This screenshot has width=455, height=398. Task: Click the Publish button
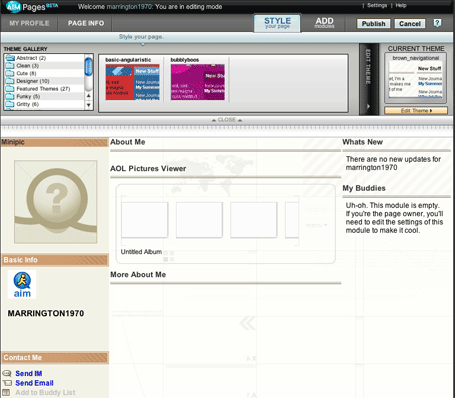[373, 24]
